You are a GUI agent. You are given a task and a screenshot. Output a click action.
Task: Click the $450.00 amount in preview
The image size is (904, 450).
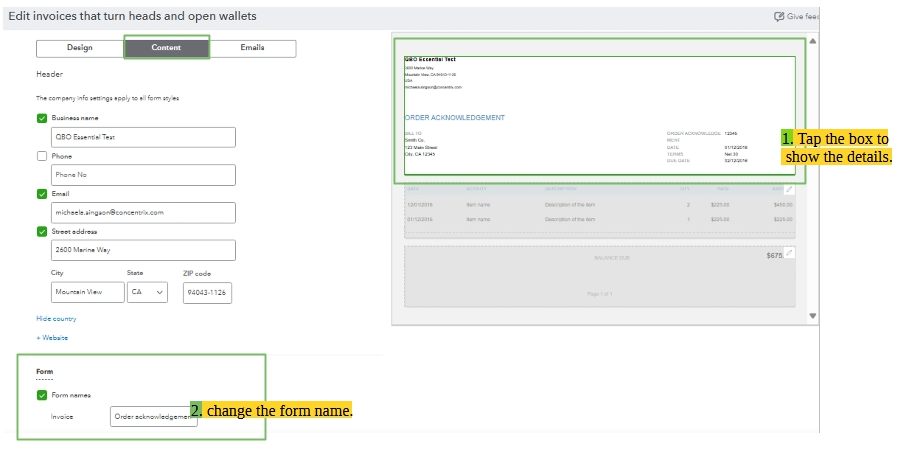pyautogui.click(x=782, y=205)
